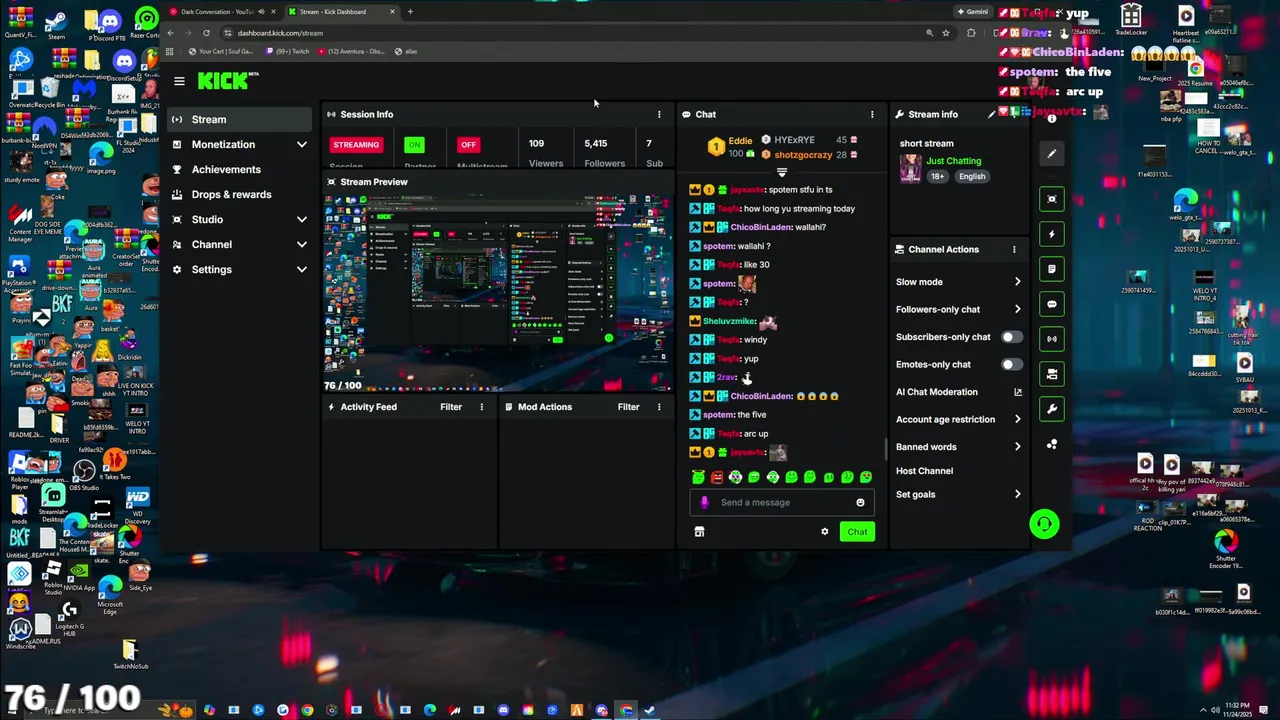
Task: Open Account age restriction options
Action: (958, 420)
